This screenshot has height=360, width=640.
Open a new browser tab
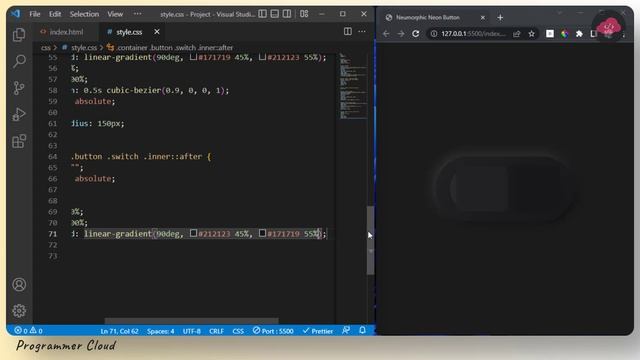coord(500,17)
